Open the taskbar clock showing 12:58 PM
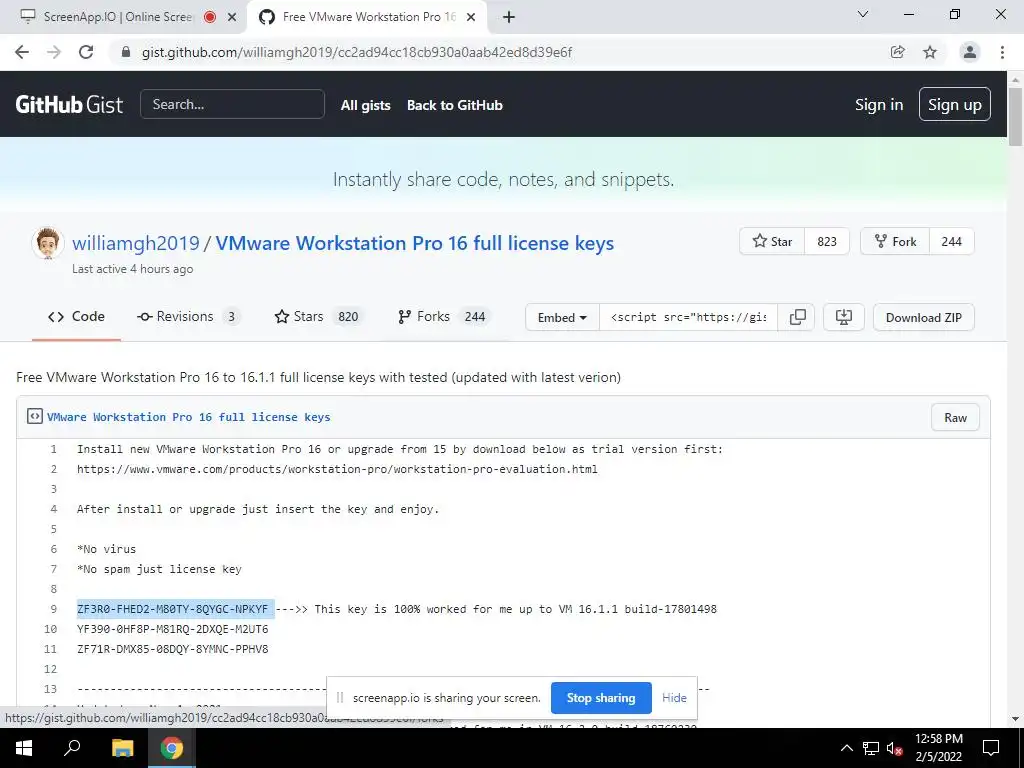 pyautogui.click(x=939, y=748)
